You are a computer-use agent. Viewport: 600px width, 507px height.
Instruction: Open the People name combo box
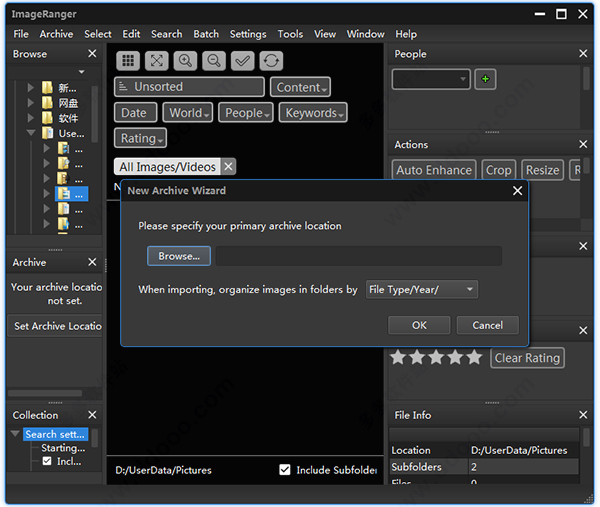coord(431,79)
